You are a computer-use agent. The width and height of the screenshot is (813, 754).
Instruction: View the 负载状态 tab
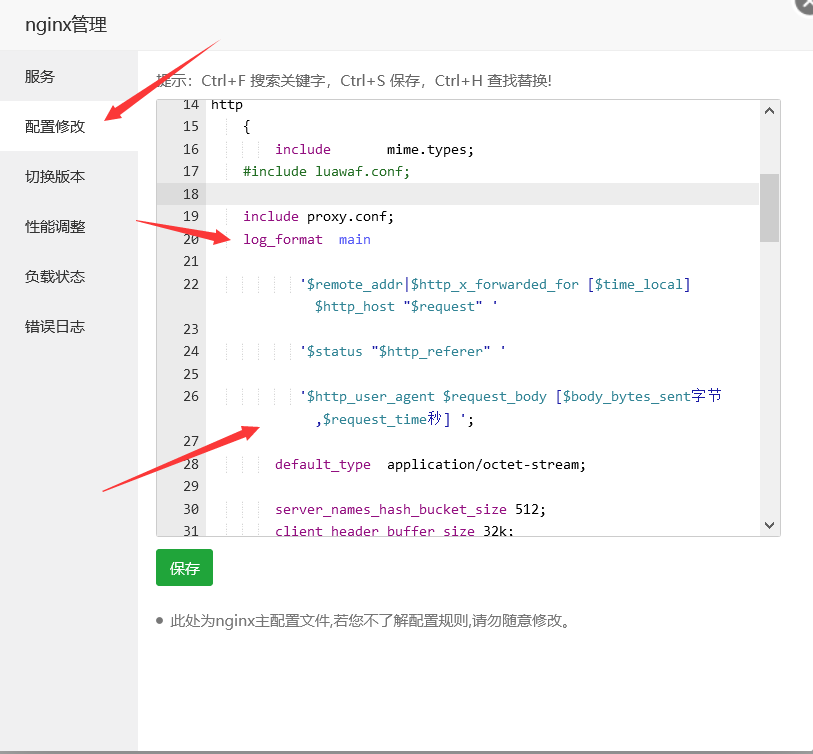[55, 276]
